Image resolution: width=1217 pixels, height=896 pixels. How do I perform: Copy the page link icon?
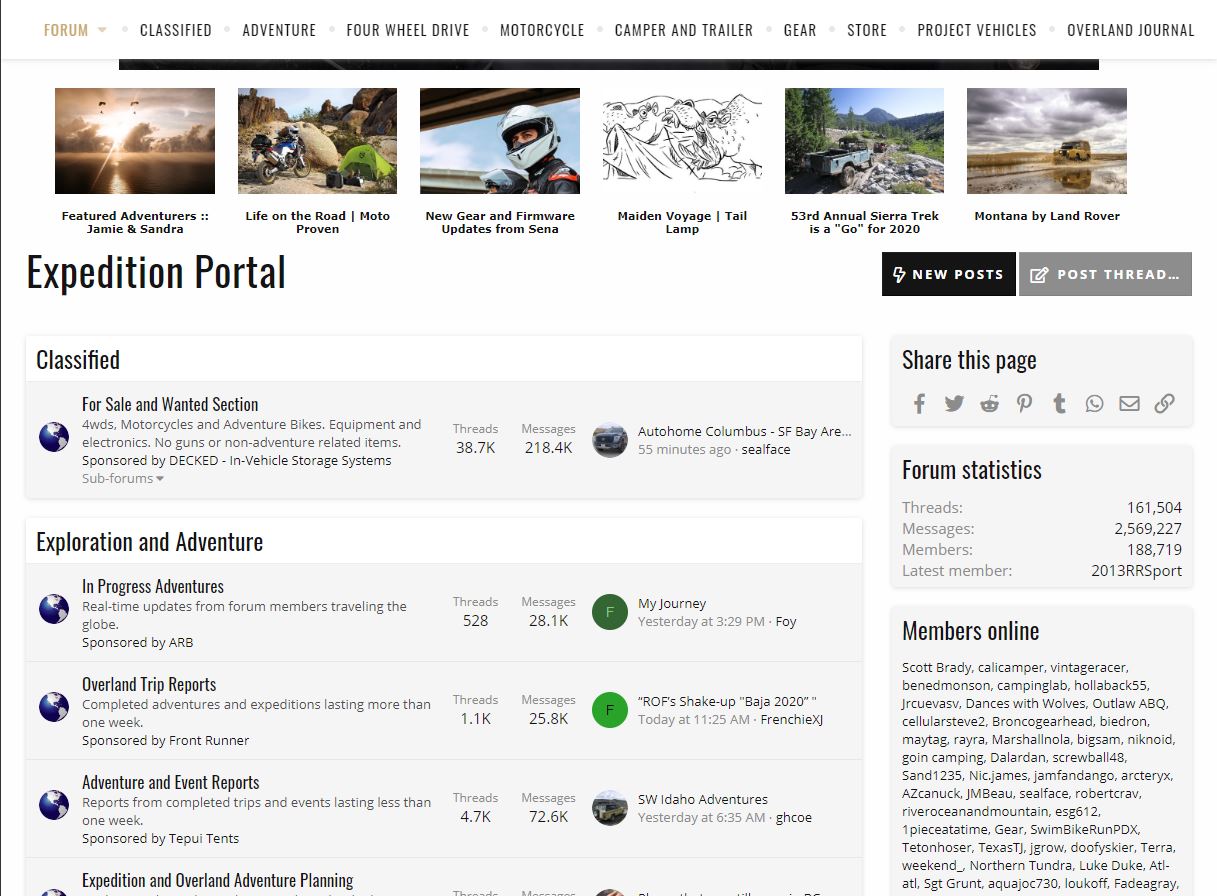1164,403
